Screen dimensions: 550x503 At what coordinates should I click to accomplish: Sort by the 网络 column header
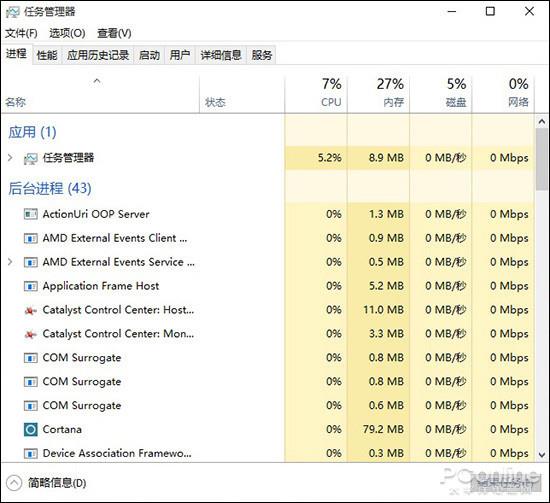pyautogui.click(x=503, y=94)
